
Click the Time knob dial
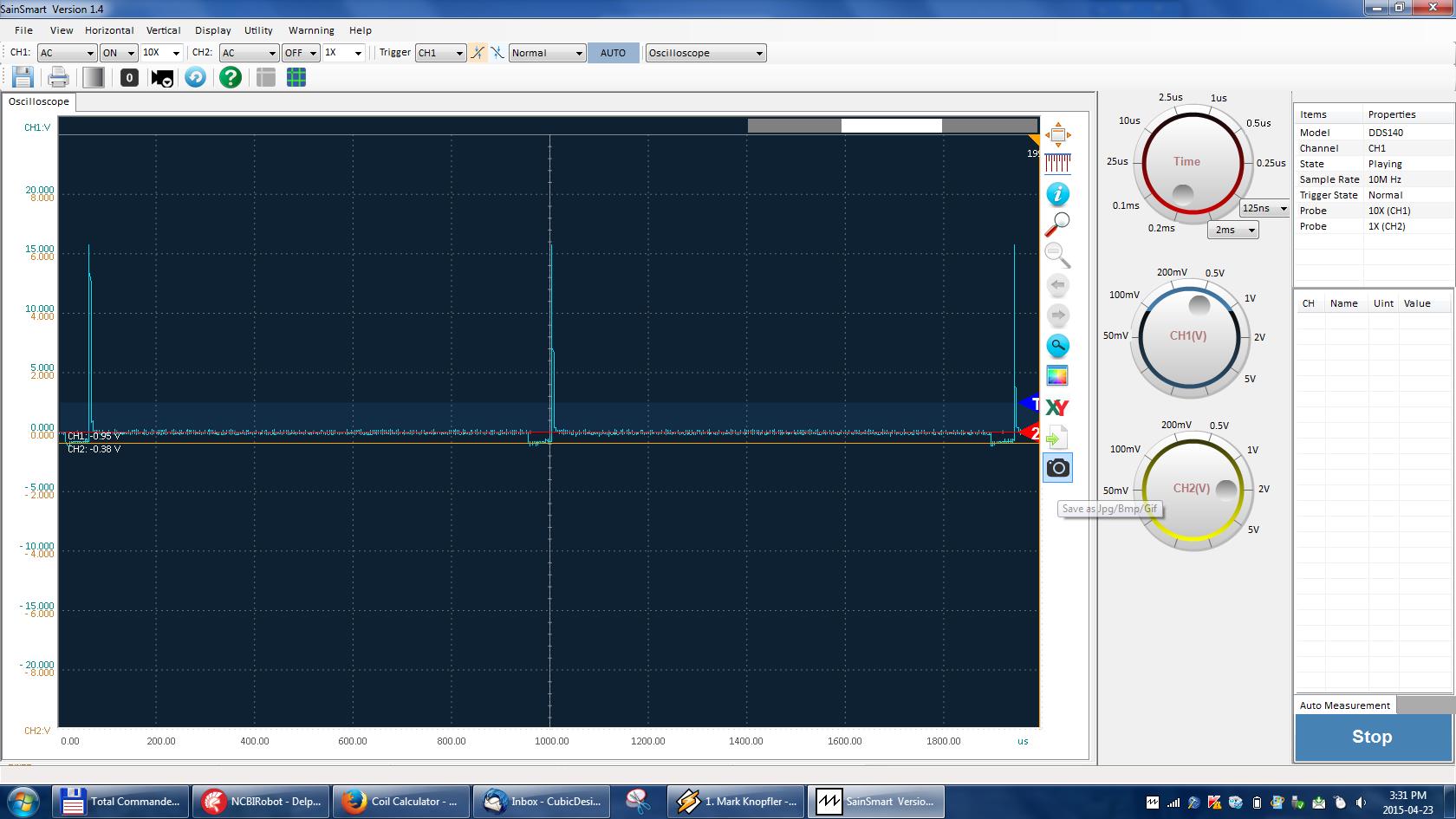pos(1186,162)
